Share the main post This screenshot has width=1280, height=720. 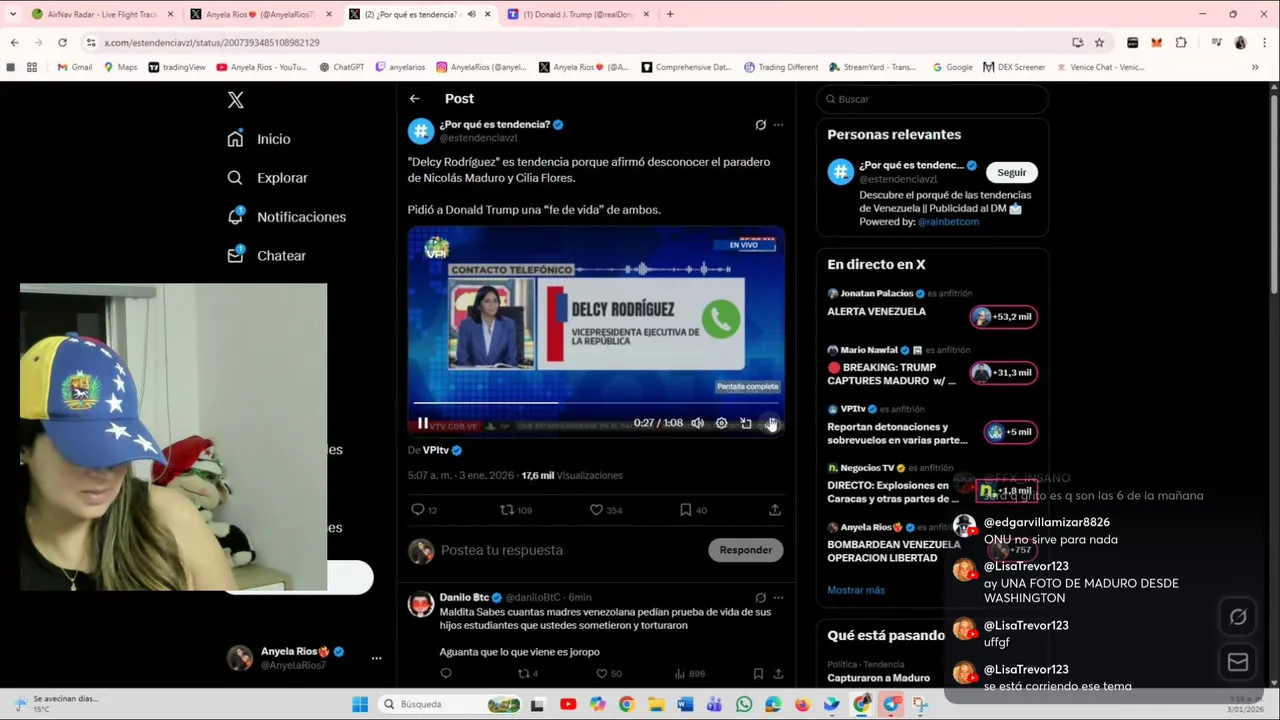774,510
